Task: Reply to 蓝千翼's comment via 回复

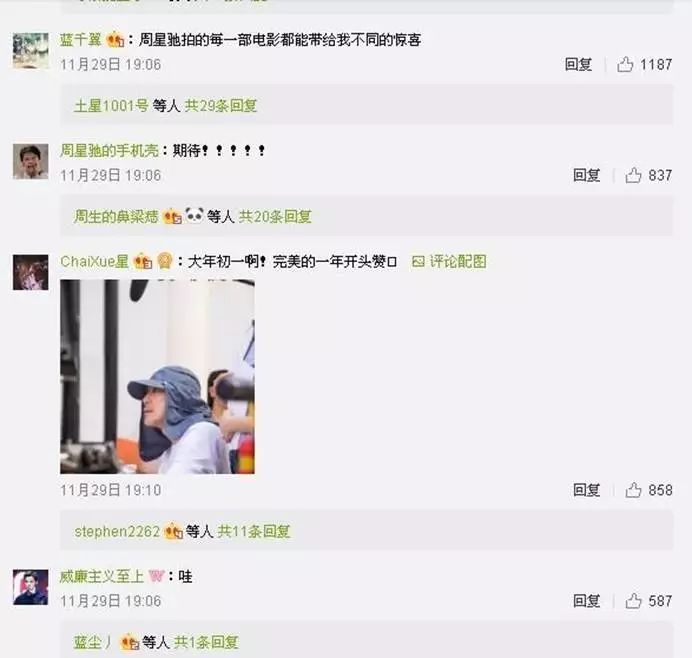Action: click(578, 64)
